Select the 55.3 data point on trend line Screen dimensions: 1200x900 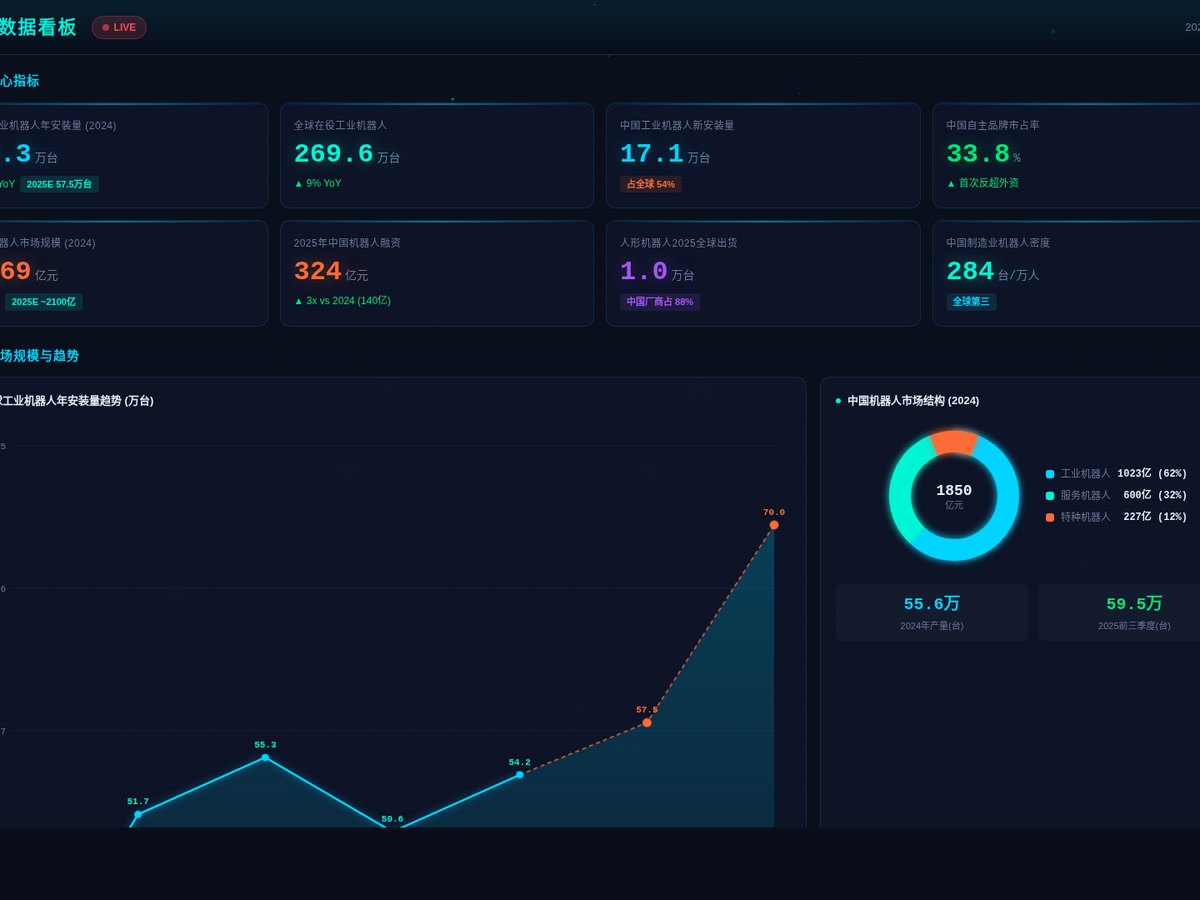point(265,757)
